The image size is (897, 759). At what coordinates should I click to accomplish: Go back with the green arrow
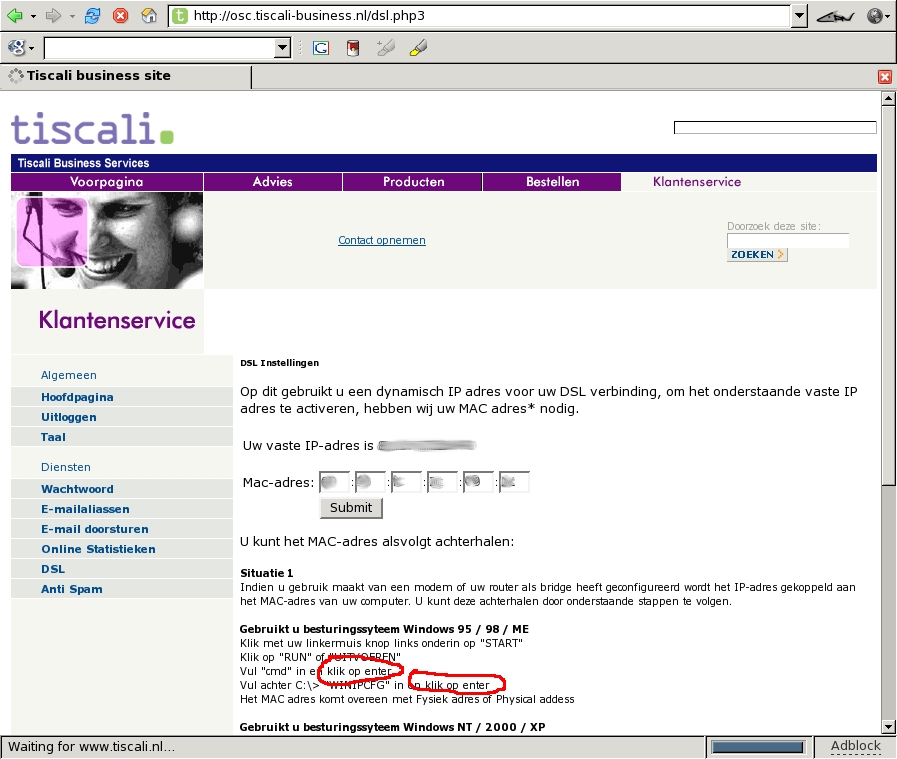tap(14, 15)
